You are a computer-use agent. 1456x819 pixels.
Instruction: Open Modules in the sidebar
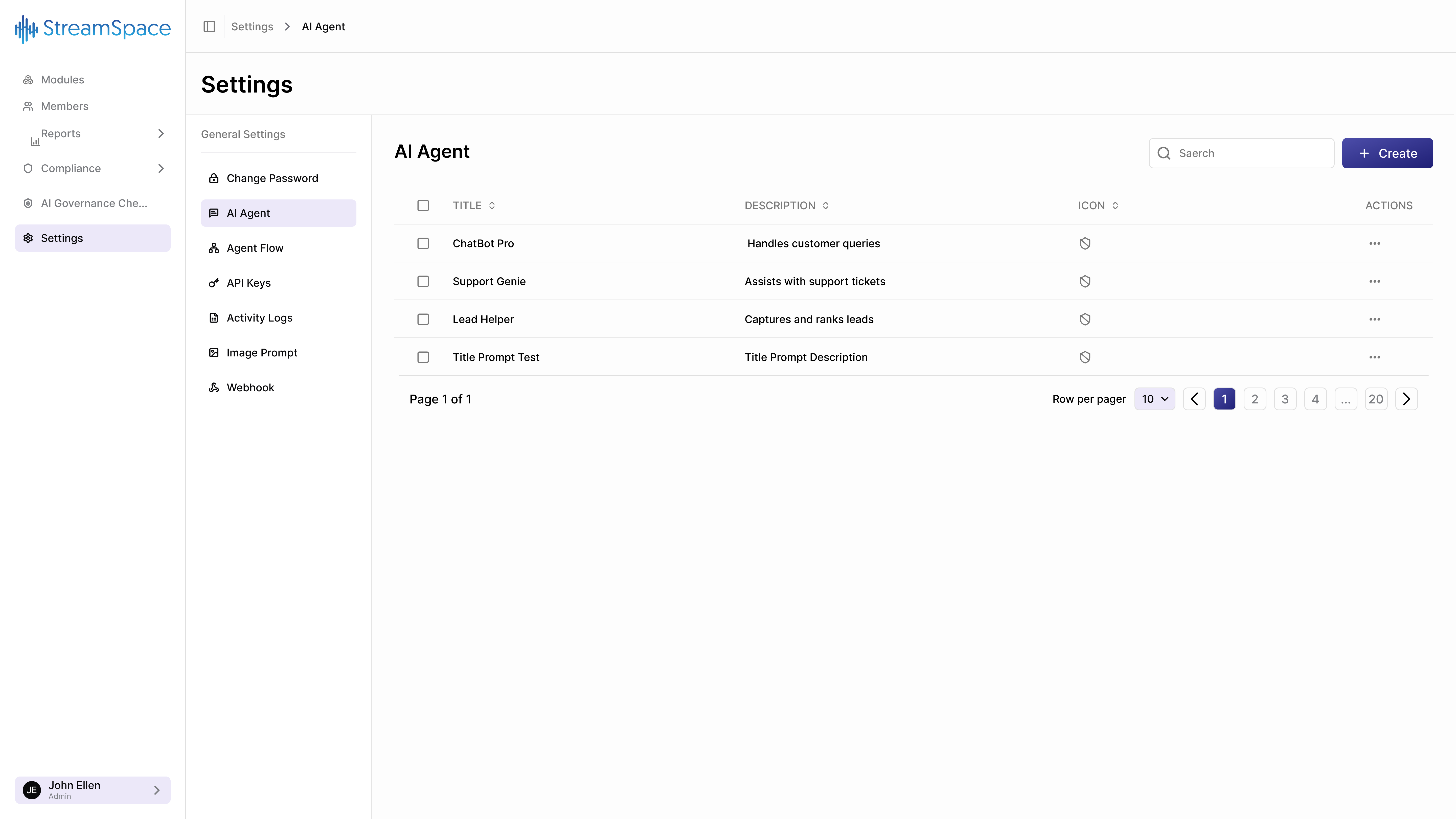coord(93,80)
